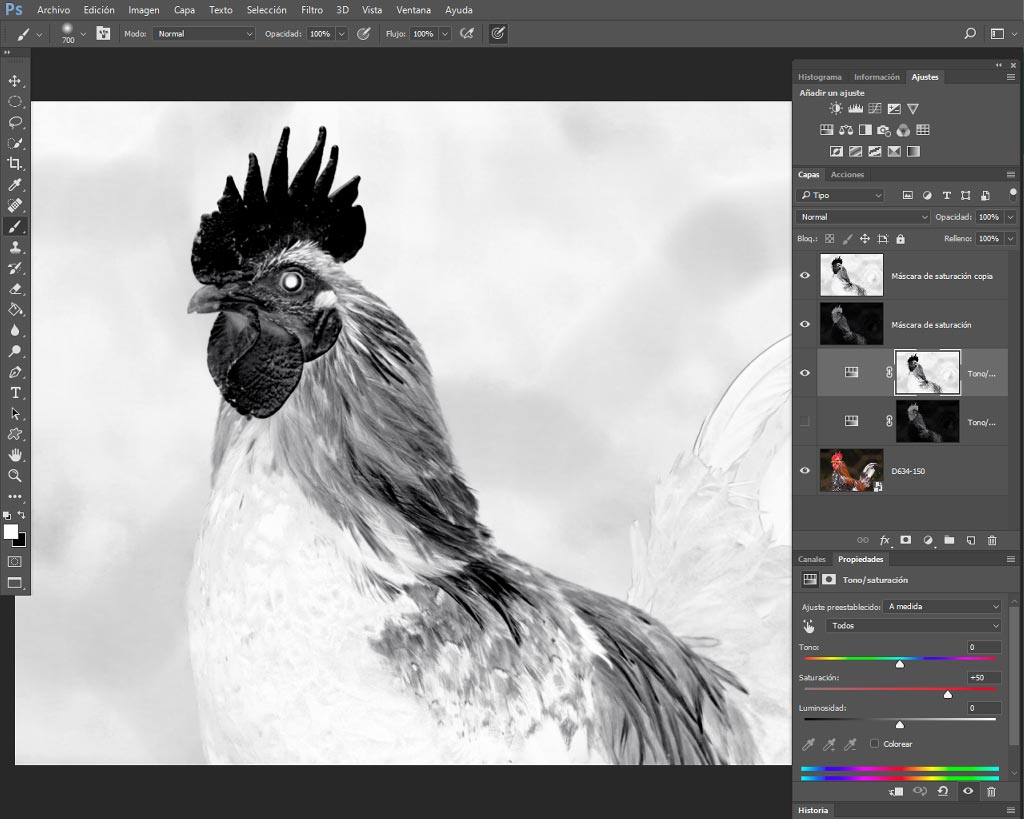The width and height of the screenshot is (1024, 819).
Task: Select the D634-150 layer thumbnail
Action: coord(852,470)
